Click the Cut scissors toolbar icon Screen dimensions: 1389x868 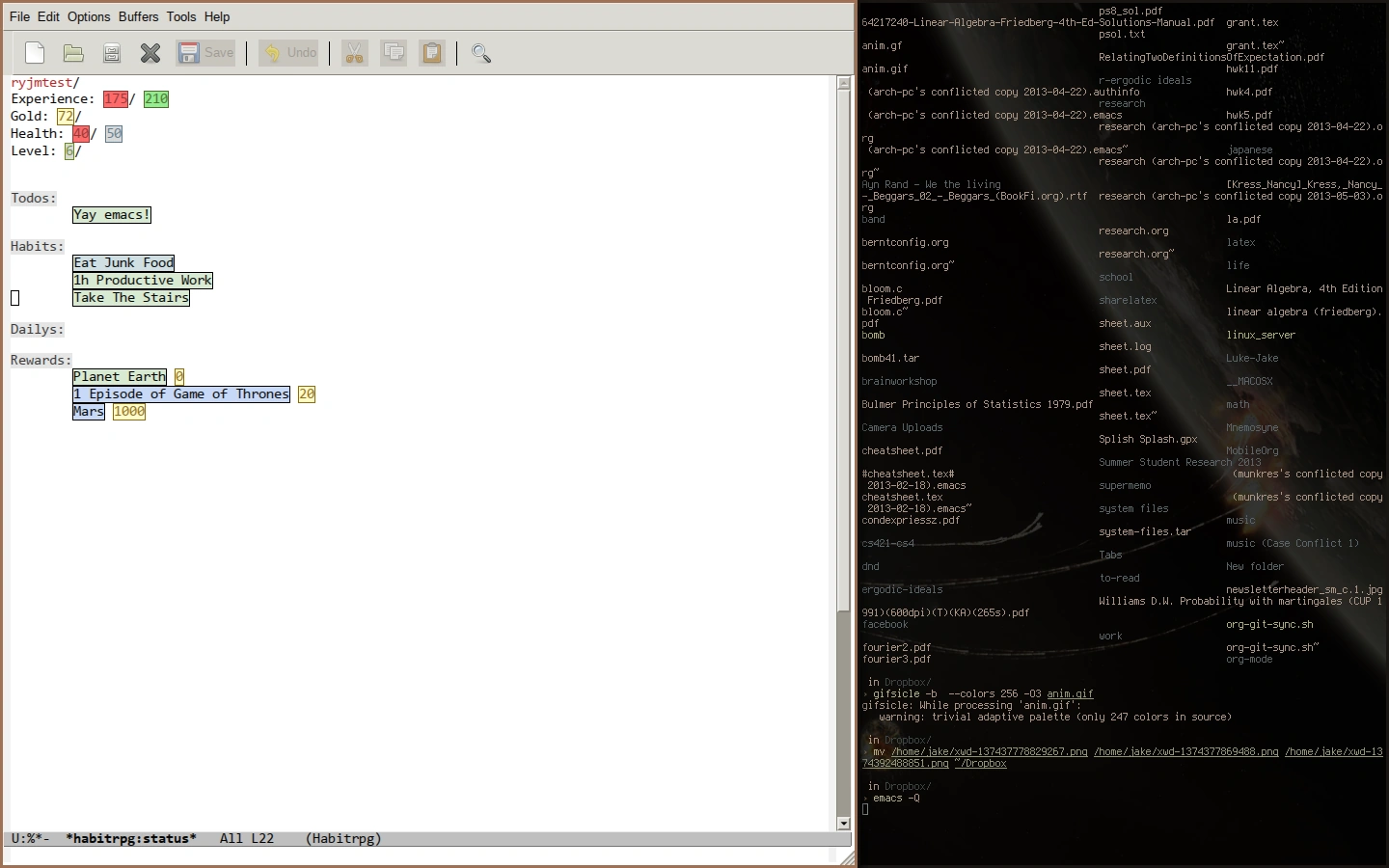click(355, 53)
